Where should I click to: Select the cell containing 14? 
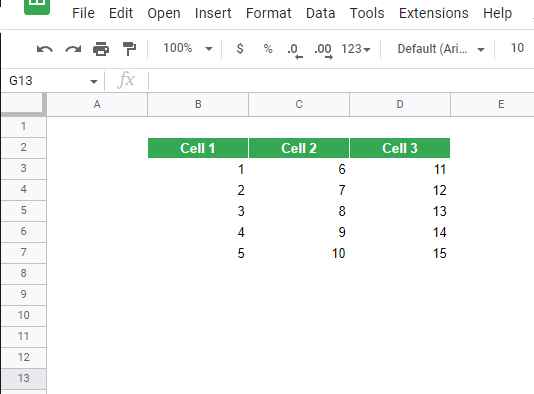click(x=400, y=232)
